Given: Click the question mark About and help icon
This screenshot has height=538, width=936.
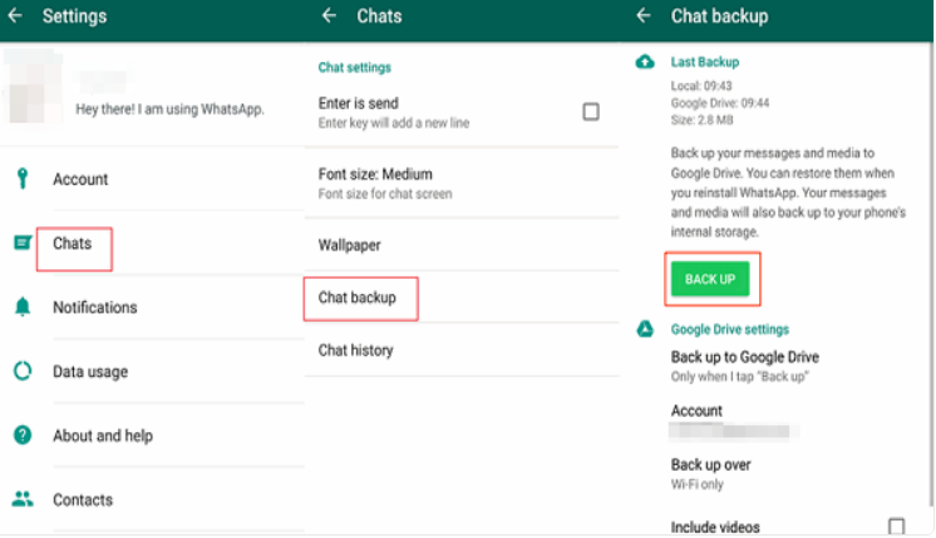Looking at the screenshot, I should pyautogui.click(x=22, y=435).
